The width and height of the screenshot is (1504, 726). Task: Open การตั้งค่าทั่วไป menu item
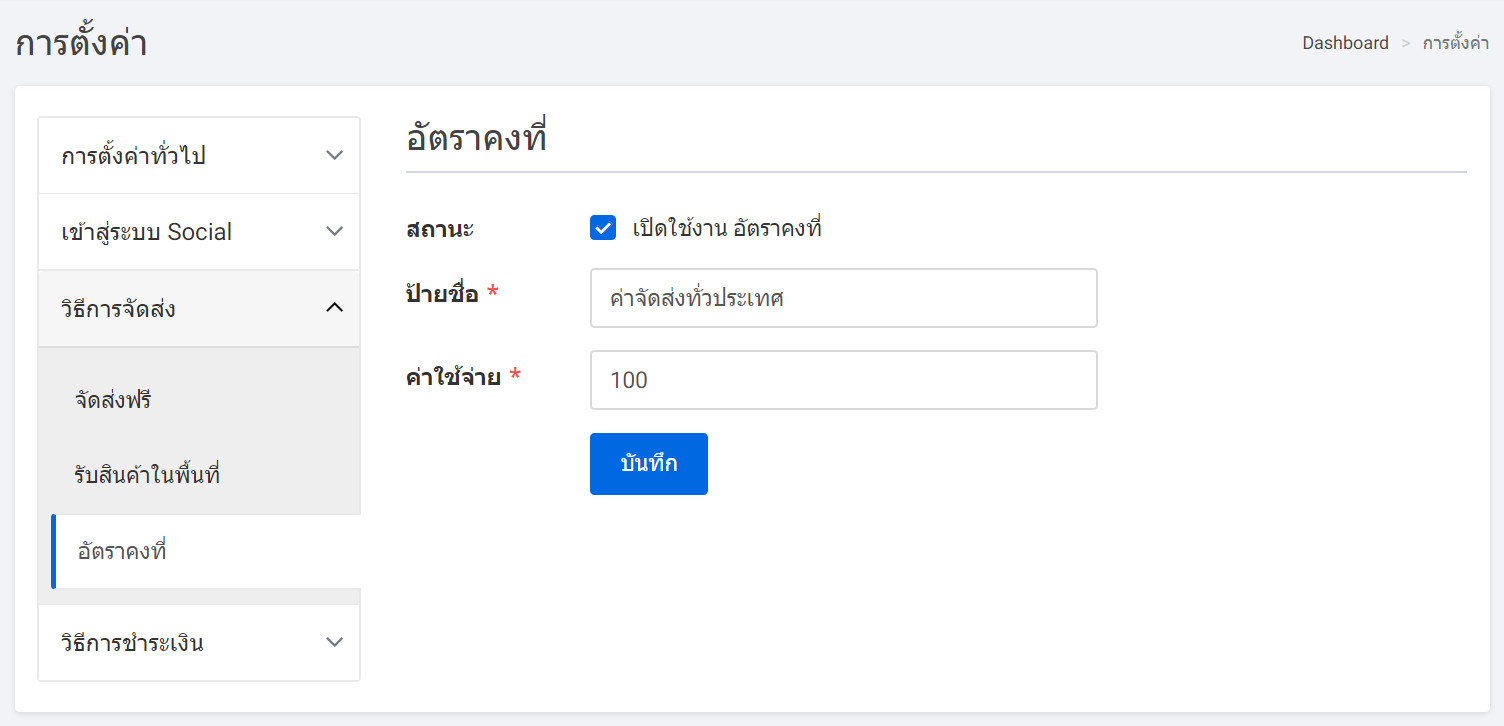pos(199,156)
